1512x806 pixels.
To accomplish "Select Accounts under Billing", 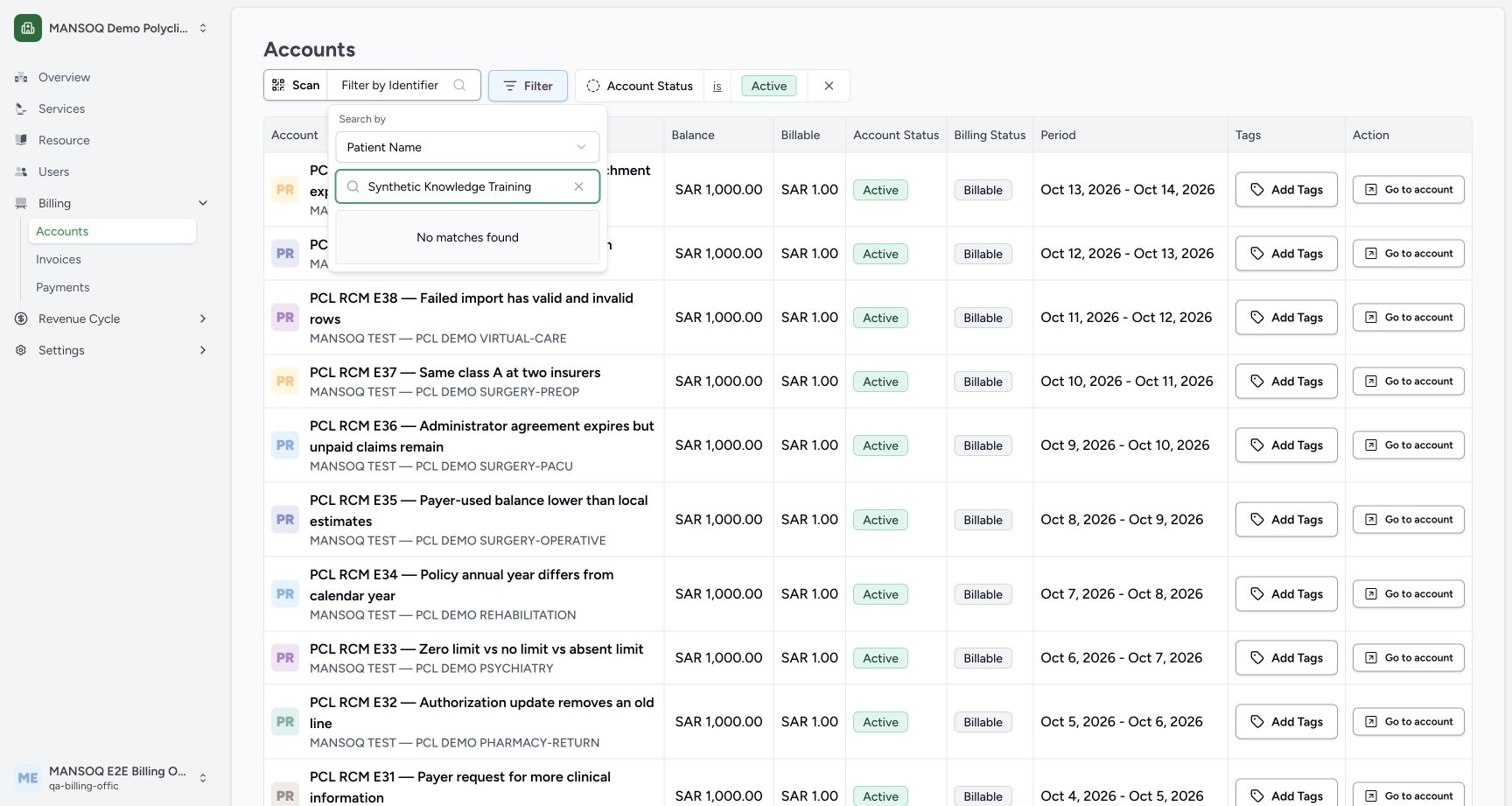I will (112, 231).
